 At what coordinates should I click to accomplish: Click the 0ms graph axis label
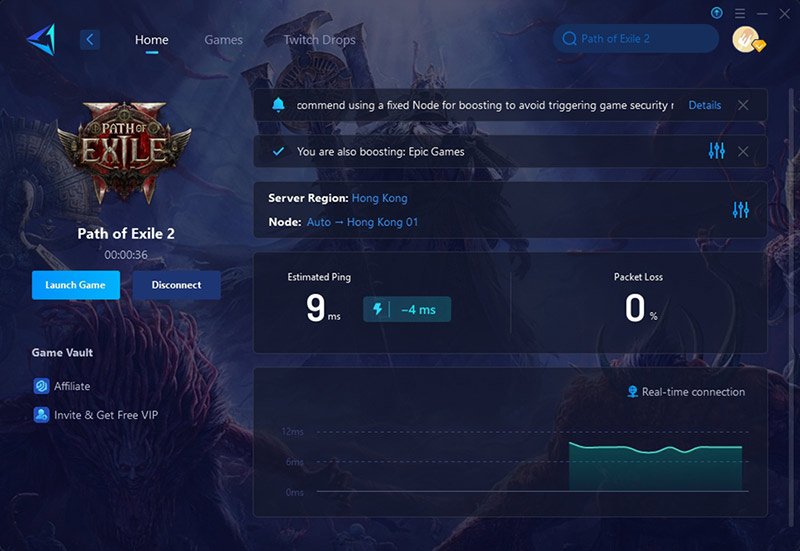pyautogui.click(x=294, y=492)
